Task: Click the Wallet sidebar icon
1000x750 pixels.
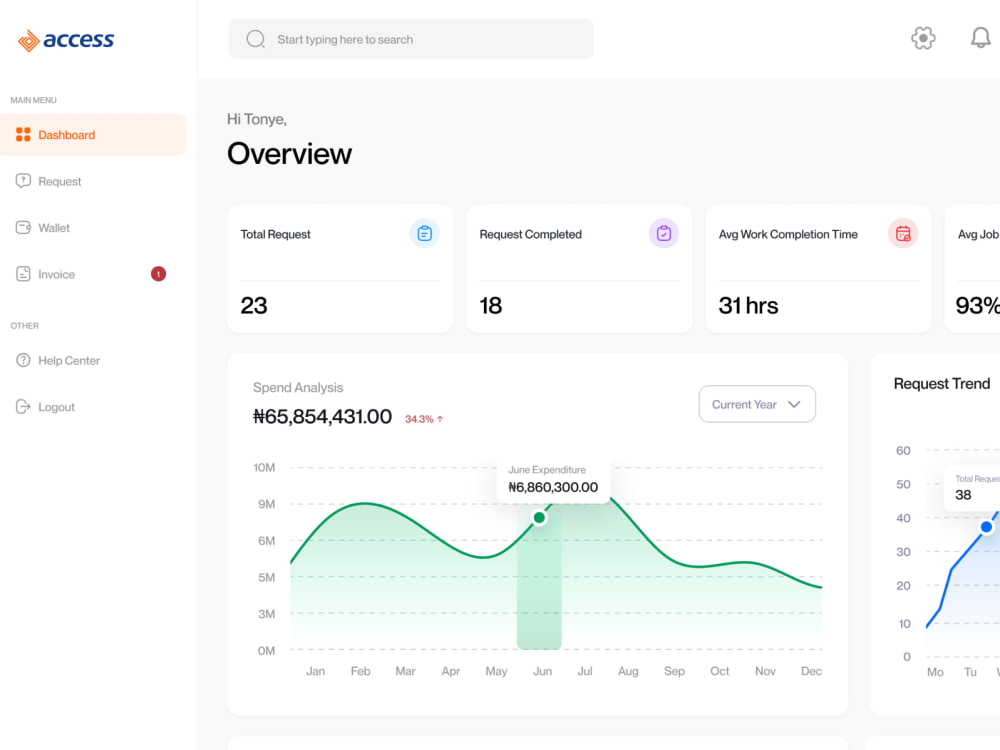Action: [23, 228]
